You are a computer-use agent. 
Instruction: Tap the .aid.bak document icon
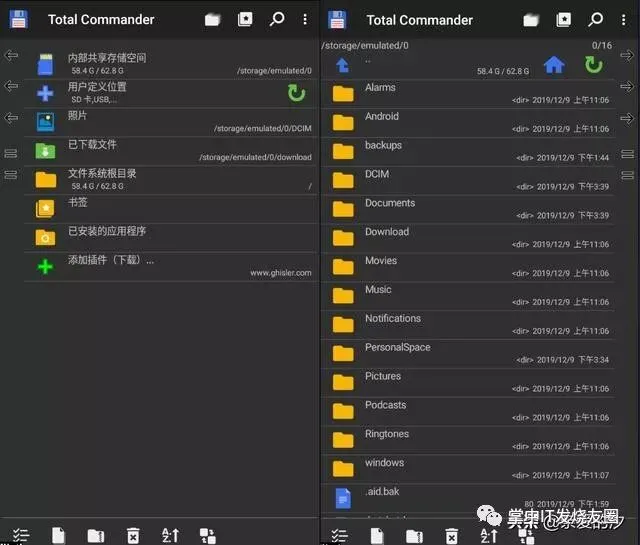pyautogui.click(x=343, y=498)
